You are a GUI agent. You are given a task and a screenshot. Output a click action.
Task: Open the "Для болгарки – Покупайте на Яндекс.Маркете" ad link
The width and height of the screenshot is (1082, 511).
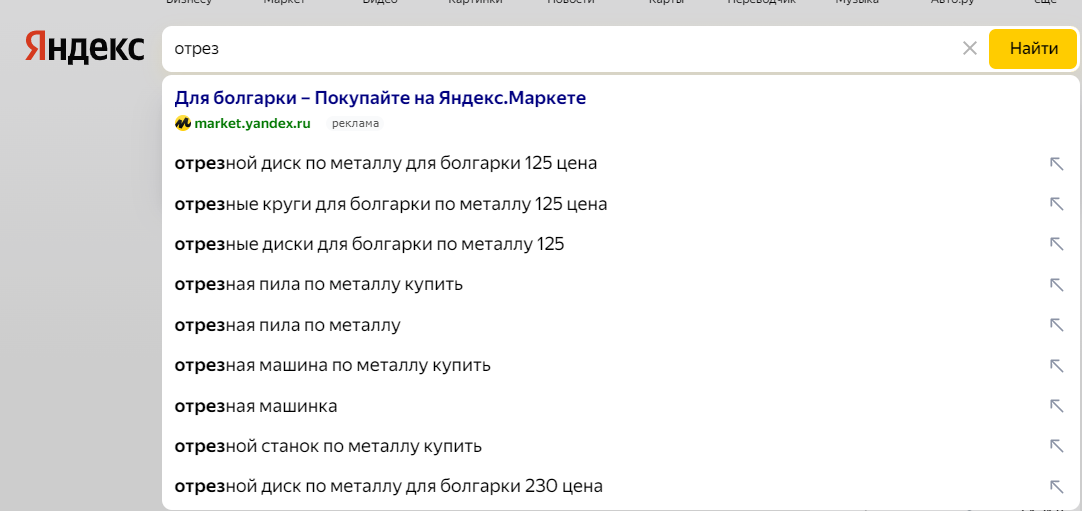point(380,98)
